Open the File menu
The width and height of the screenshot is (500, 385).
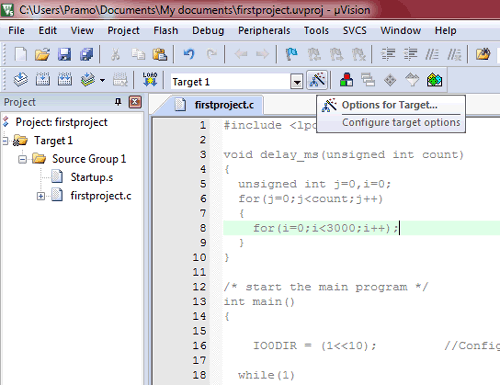point(16,31)
